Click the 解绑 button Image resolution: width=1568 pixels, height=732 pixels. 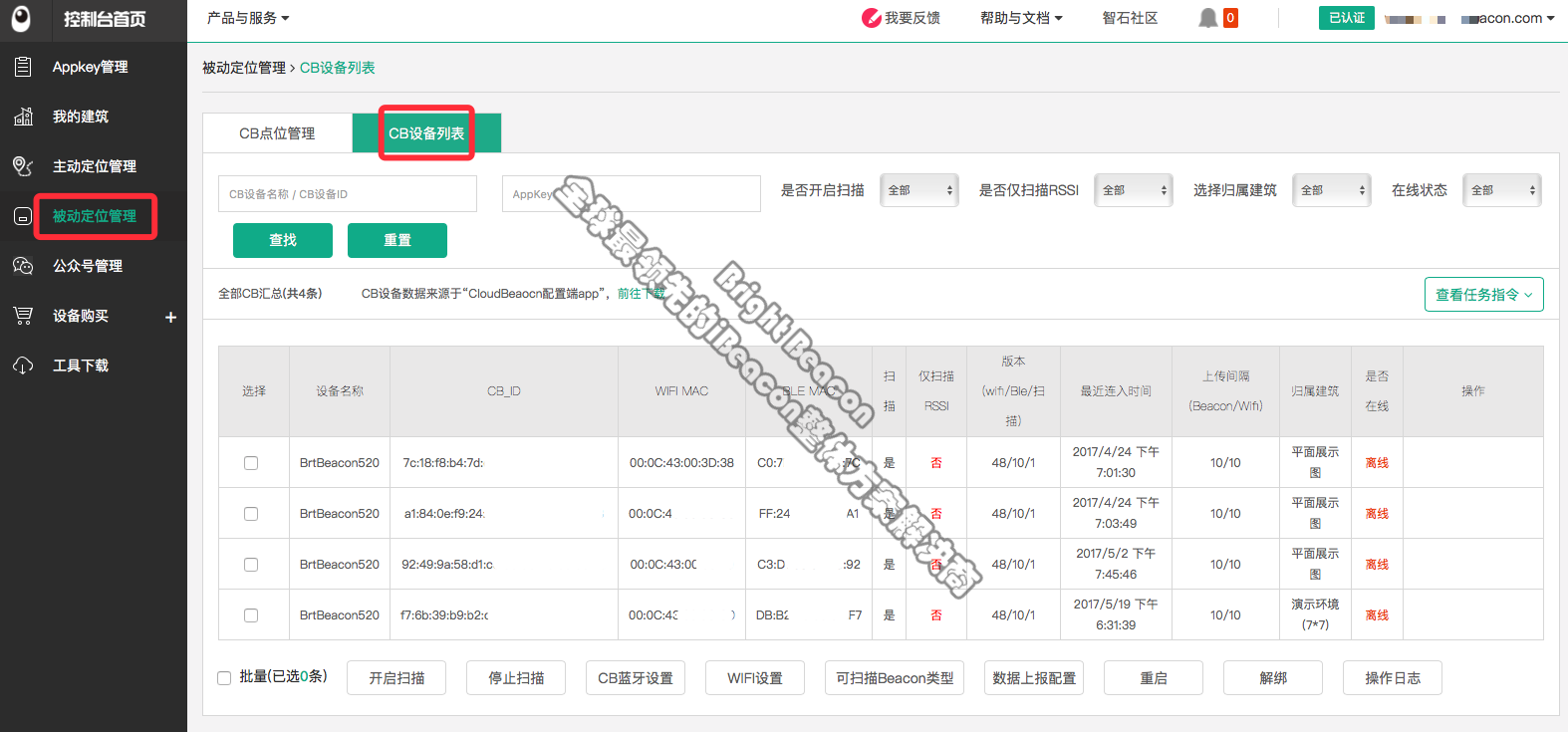tap(1273, 678)
